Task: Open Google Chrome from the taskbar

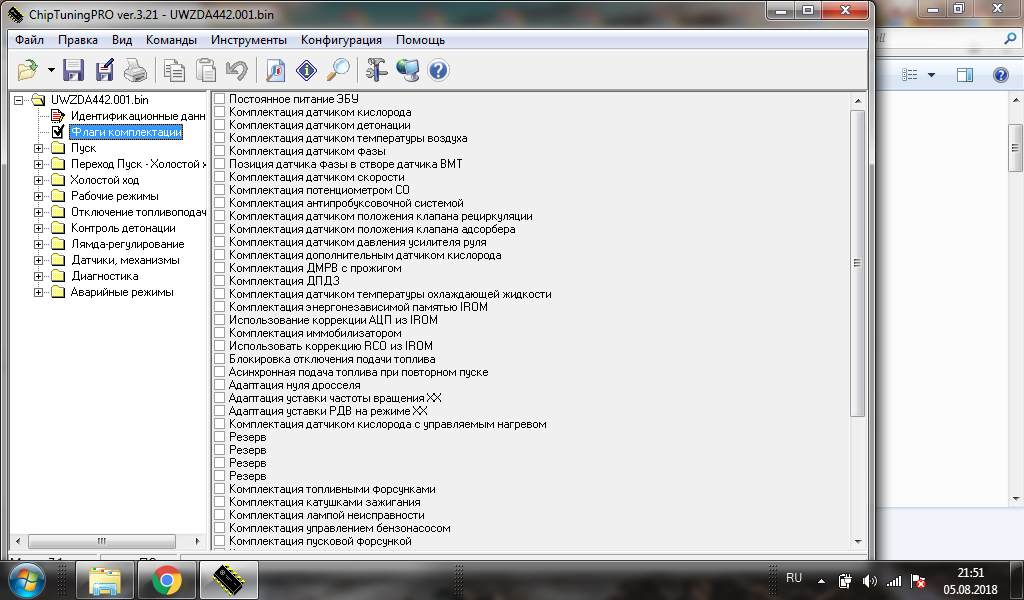Action: point(167,579)
